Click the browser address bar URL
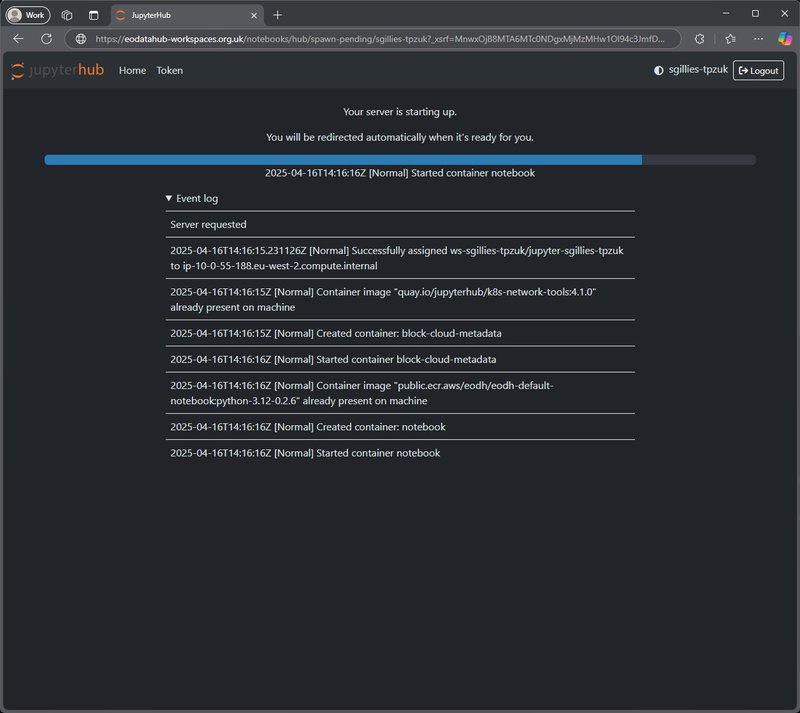800x713 pixels. [380, 38]
